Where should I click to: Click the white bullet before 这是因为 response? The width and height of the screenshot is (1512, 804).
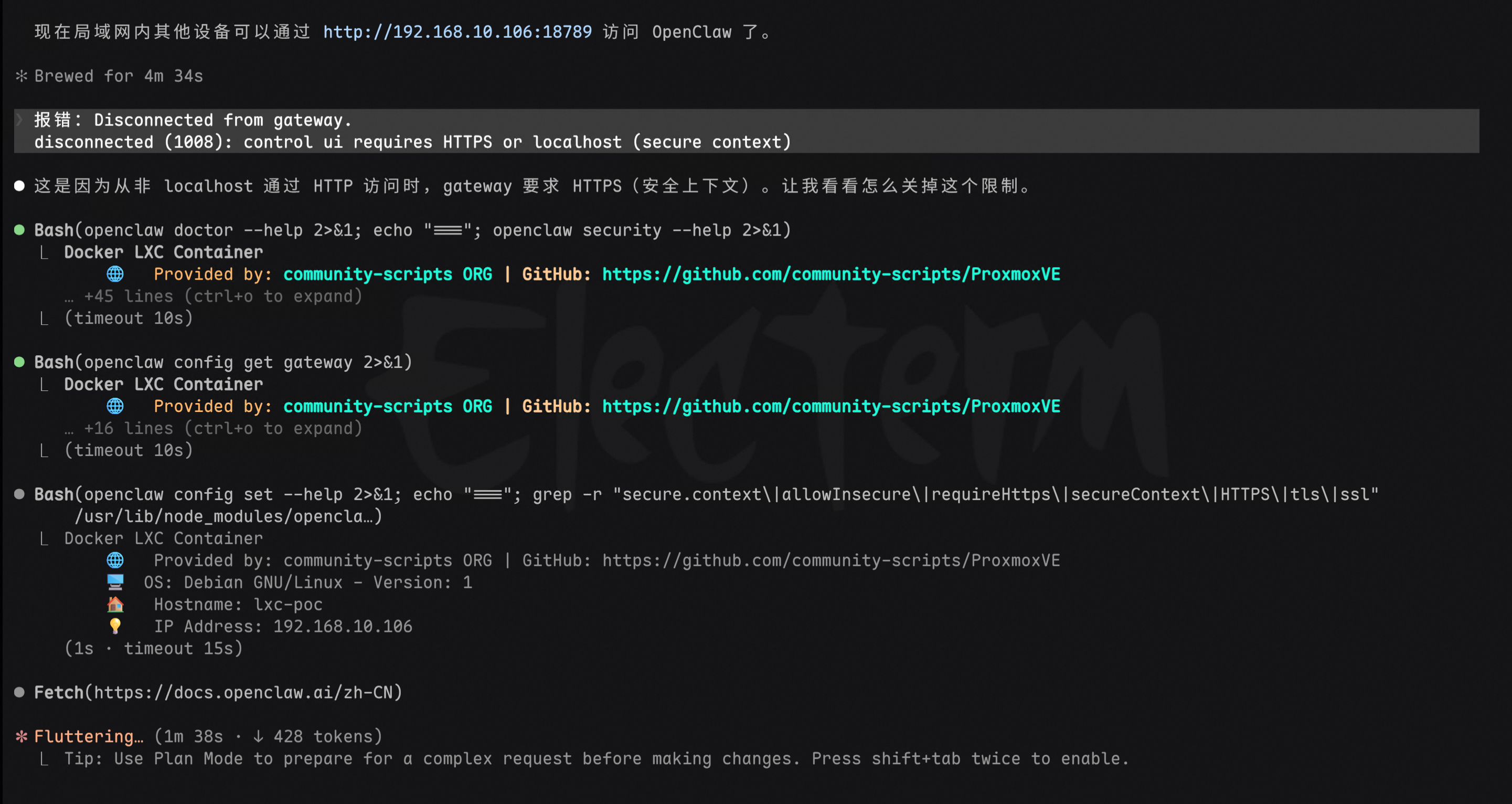tap(19, 186)
